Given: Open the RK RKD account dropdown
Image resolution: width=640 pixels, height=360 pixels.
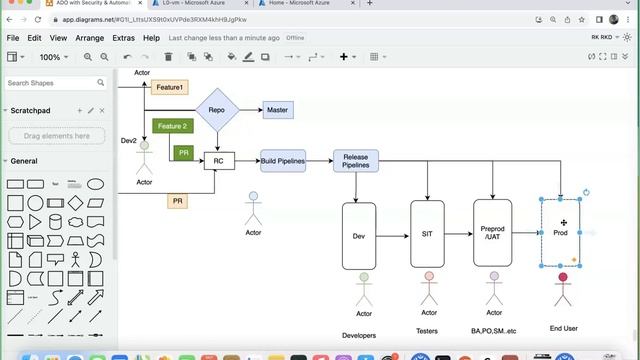Looking at the screenshot, I should point(605,37).
